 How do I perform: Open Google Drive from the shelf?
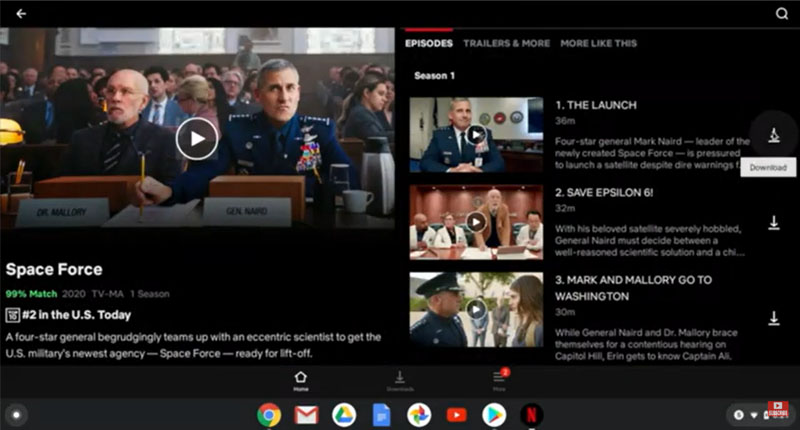click(x=344, y=415)
